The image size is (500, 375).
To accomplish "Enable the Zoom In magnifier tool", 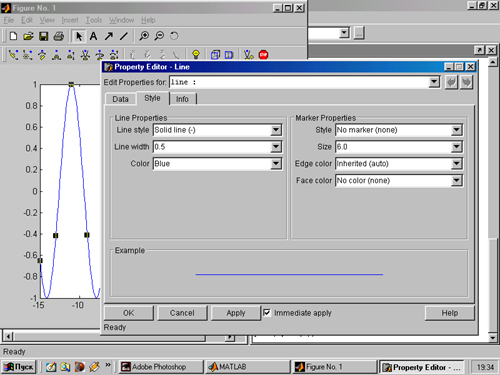I will click(144, 36).
